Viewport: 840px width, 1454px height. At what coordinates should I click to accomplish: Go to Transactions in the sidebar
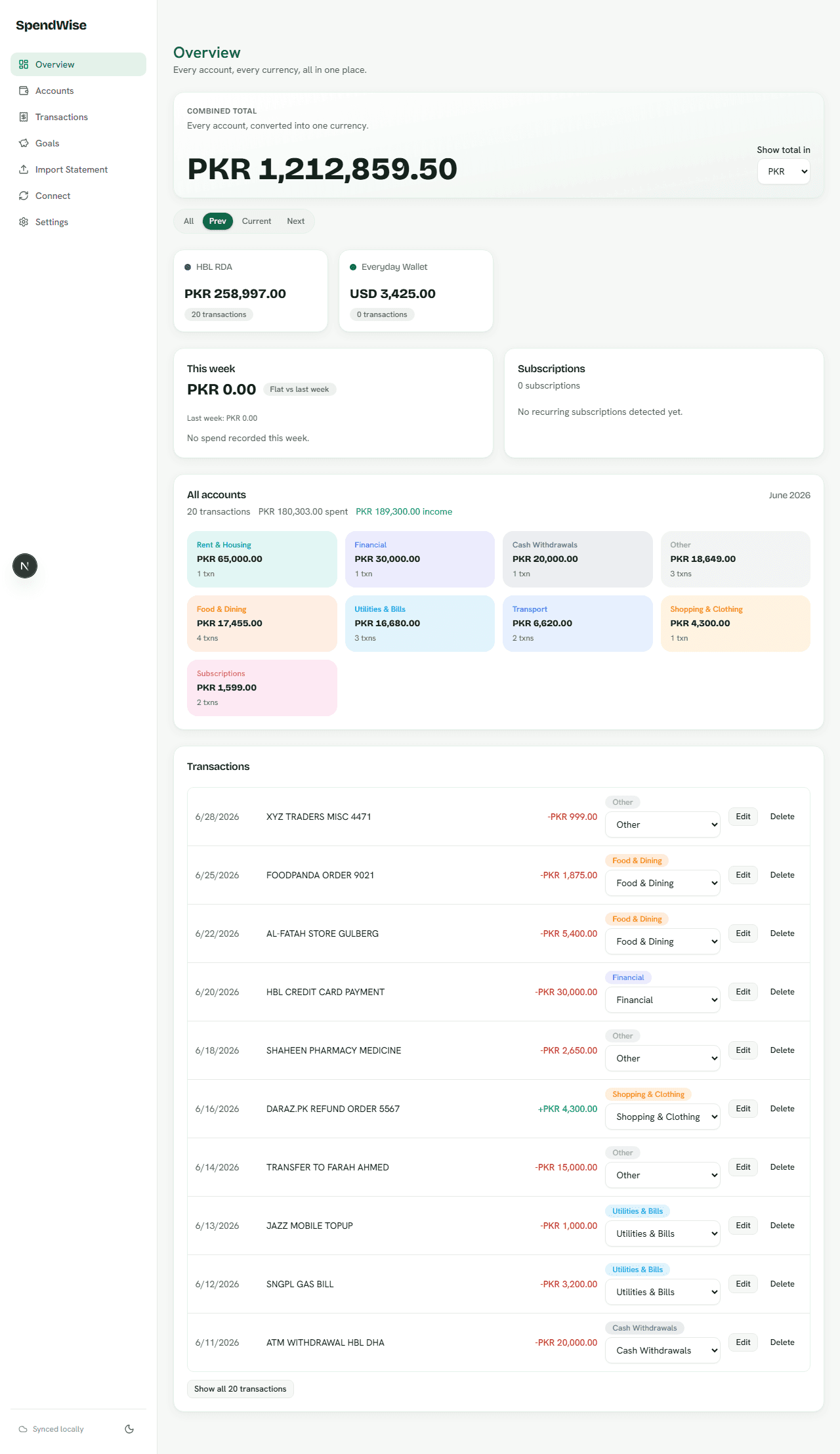click(x=78, y=117)
